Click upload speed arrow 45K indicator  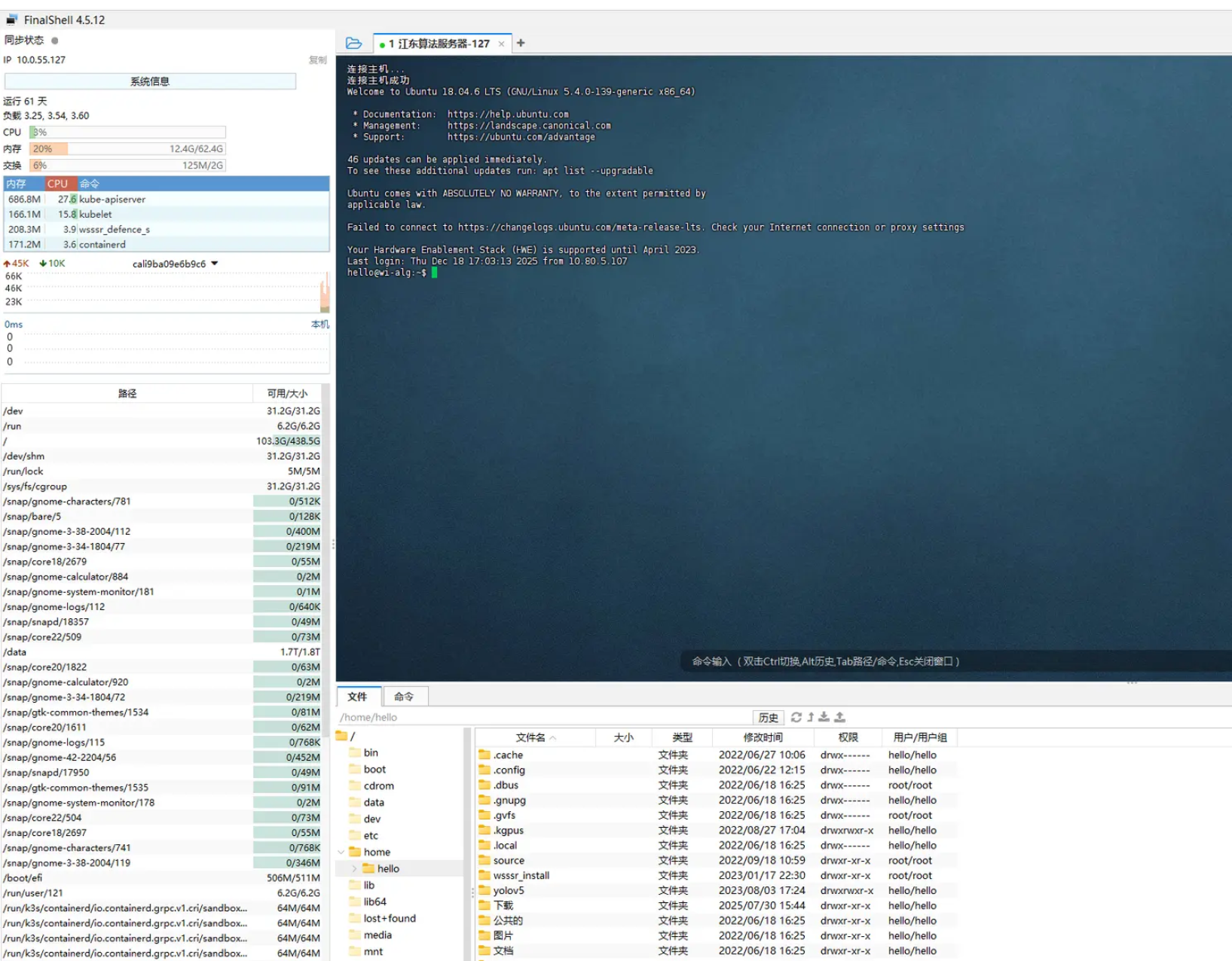[16, 264]
